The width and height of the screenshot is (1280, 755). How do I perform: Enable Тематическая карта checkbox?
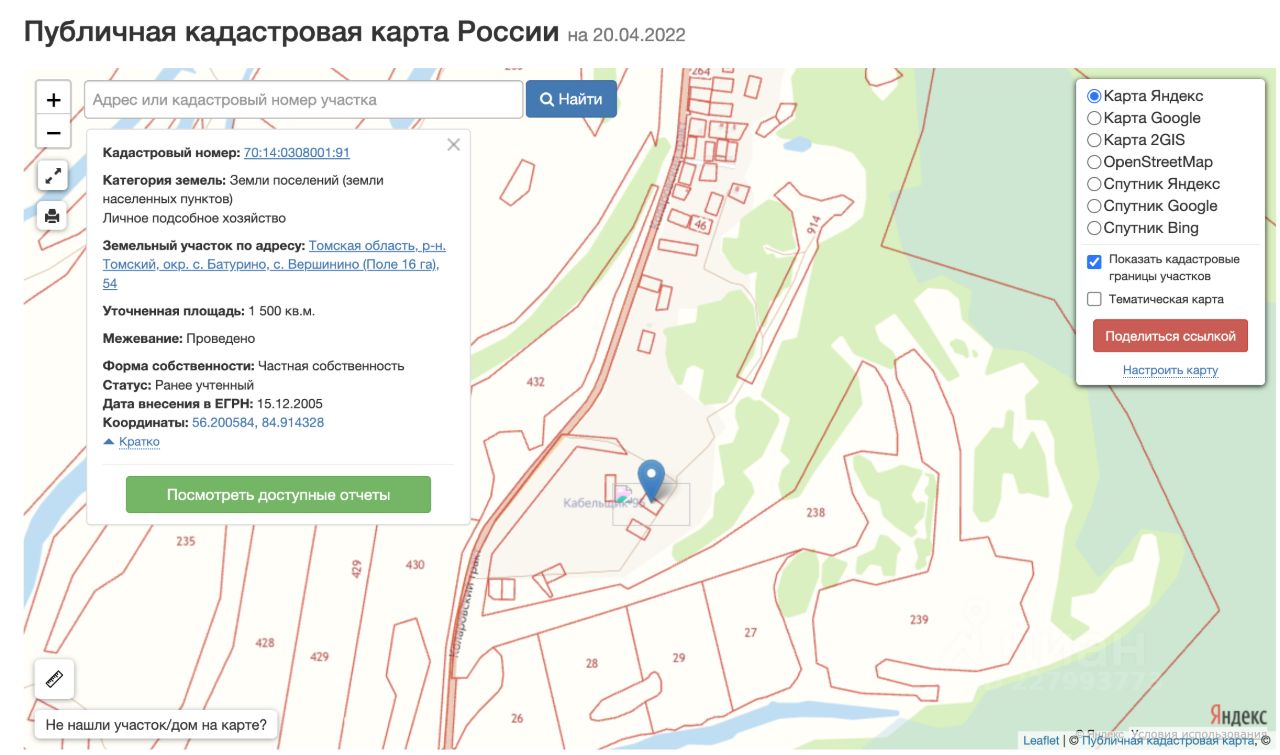pyautogui.click(x=1094, y=299)
